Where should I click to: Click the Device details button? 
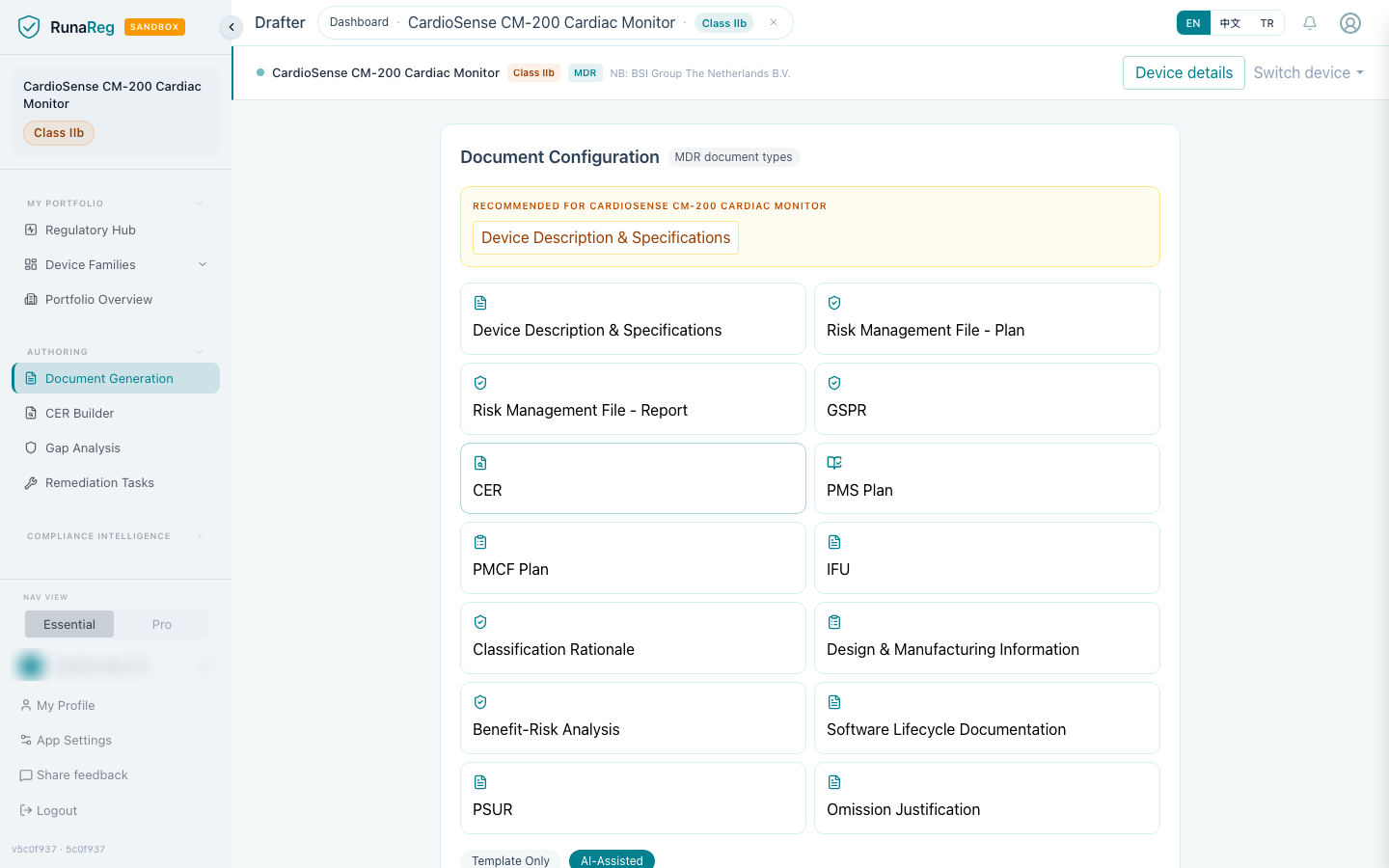[1184, 72]
